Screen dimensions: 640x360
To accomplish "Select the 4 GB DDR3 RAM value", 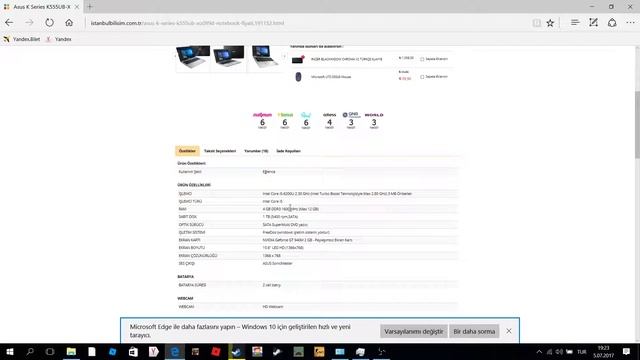I will 291,209.
